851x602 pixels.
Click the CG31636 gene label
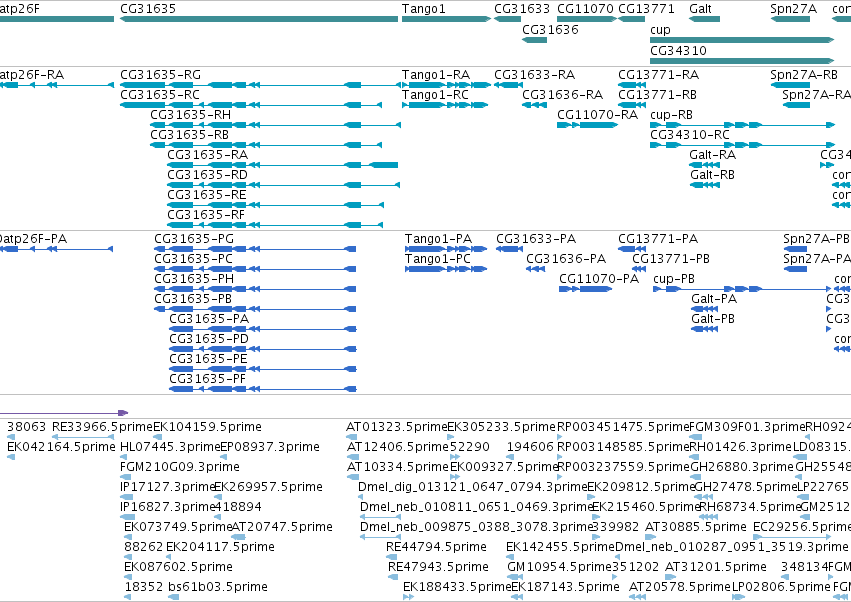(x=550, y=29)
